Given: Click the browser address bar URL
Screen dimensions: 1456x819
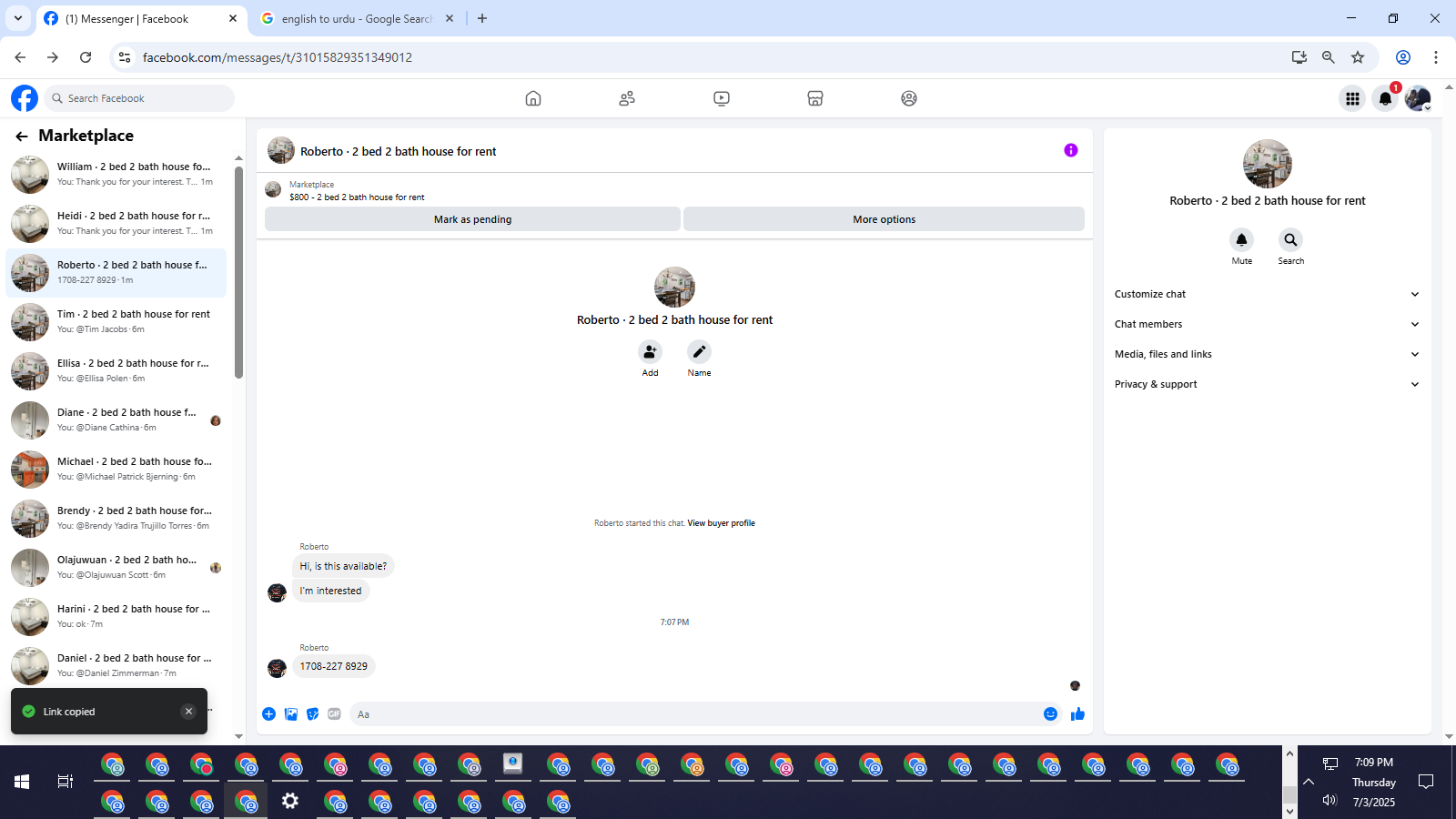Looking at the screenshot, I should tap(278, 57).
